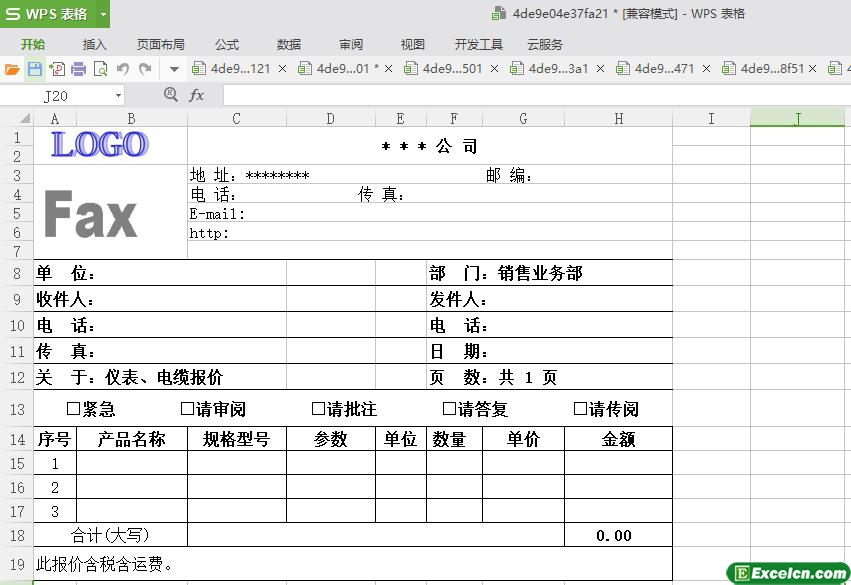Switch to the 4de9...3a1 document tab
Image resolution: width=851 pixels, height=585 pixels.
click(x=550, y=69)
